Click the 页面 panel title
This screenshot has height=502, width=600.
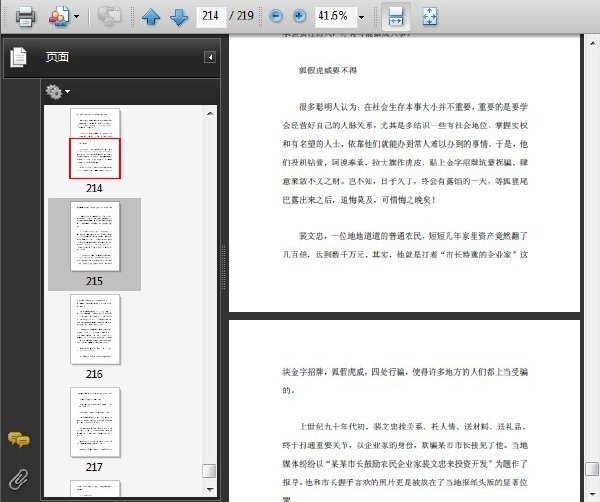57,57
